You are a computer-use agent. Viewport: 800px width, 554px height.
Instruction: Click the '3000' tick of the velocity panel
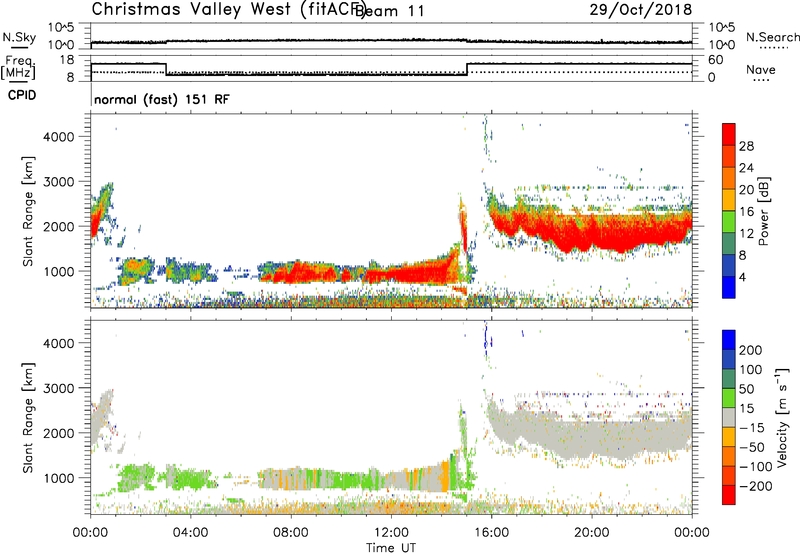tap(59, 388)
